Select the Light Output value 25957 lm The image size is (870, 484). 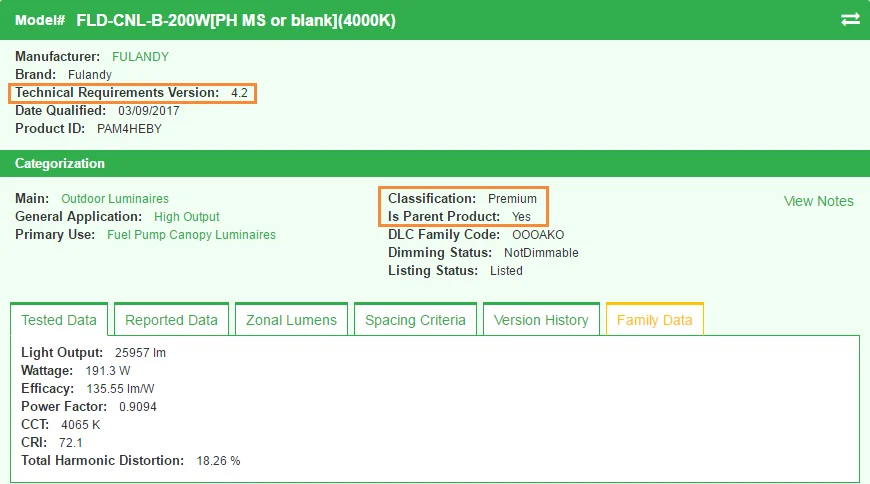pos(140,353)
